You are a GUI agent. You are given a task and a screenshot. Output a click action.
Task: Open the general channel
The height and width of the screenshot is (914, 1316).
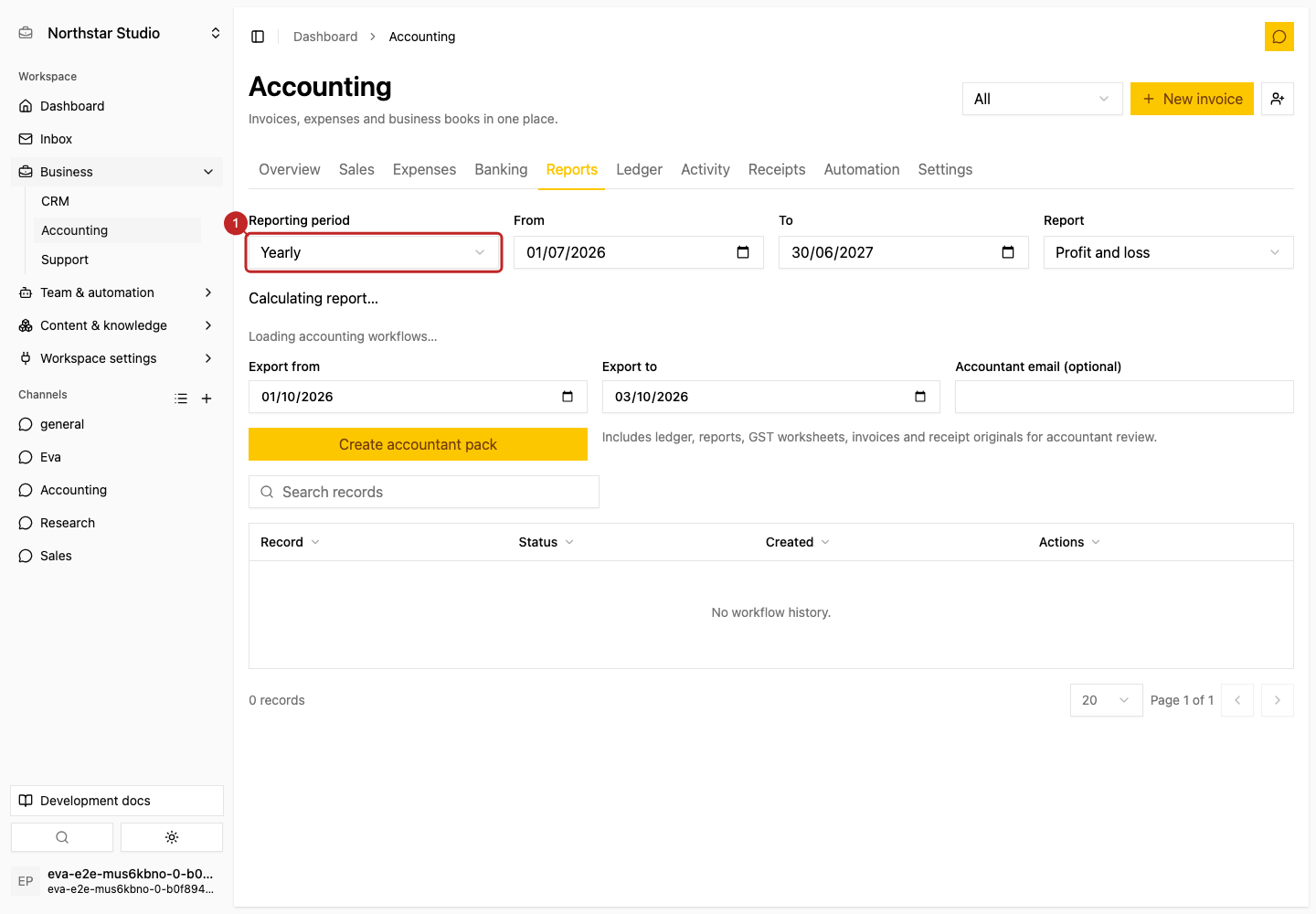tap(117, 424)
